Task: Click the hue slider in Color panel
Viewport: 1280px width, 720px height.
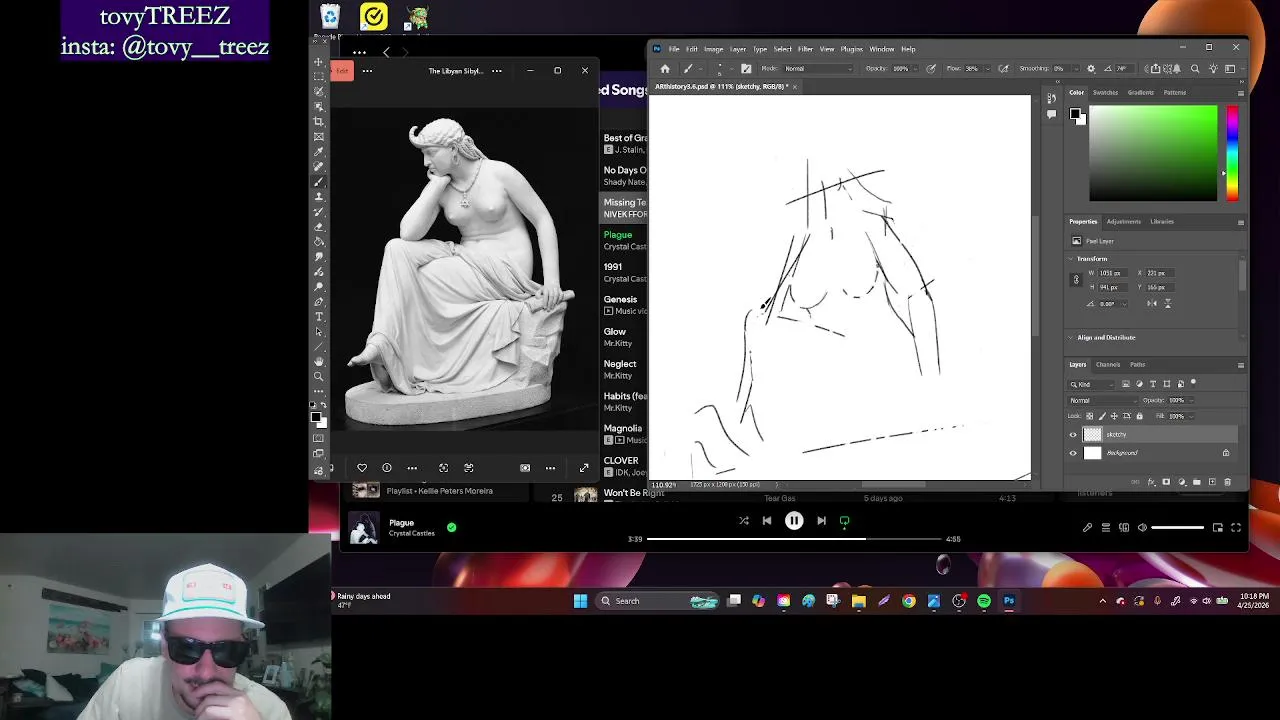Action: coord(1232,153)
